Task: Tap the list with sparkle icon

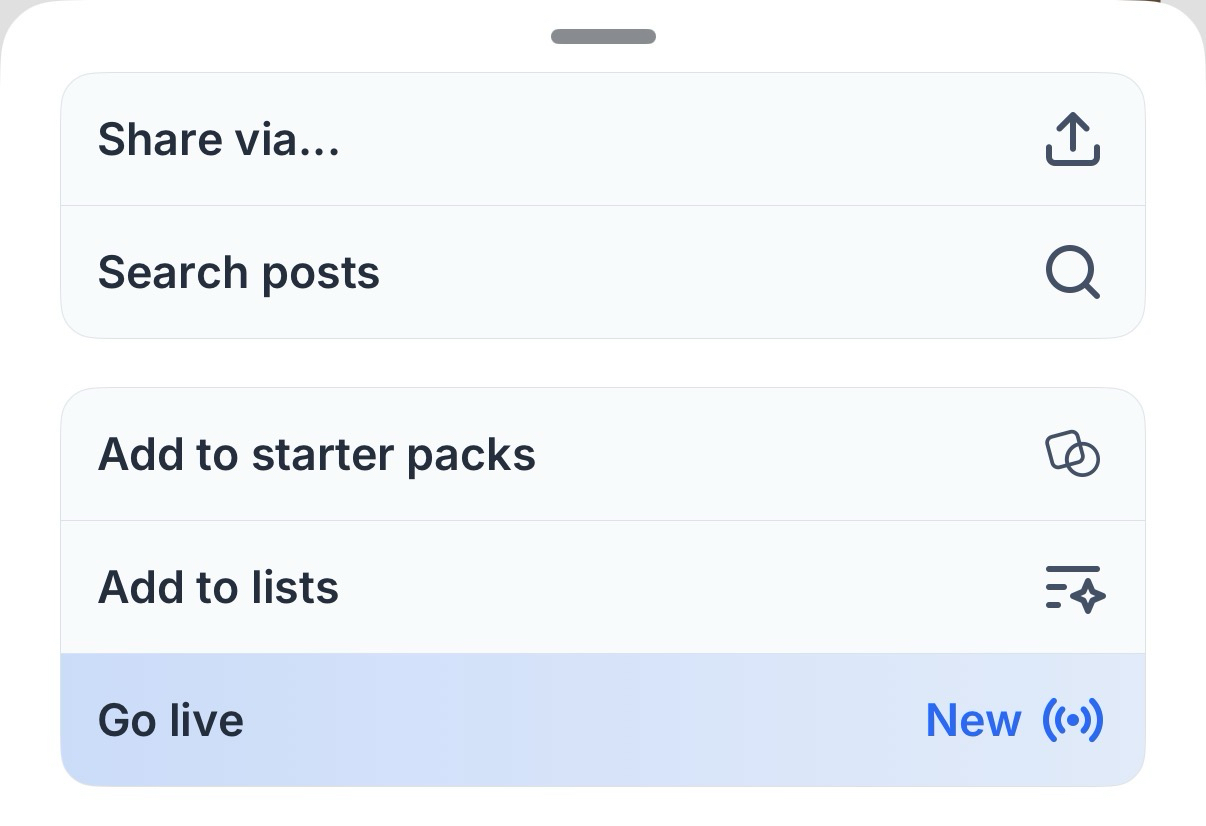Action: (x=1074, y=587)
